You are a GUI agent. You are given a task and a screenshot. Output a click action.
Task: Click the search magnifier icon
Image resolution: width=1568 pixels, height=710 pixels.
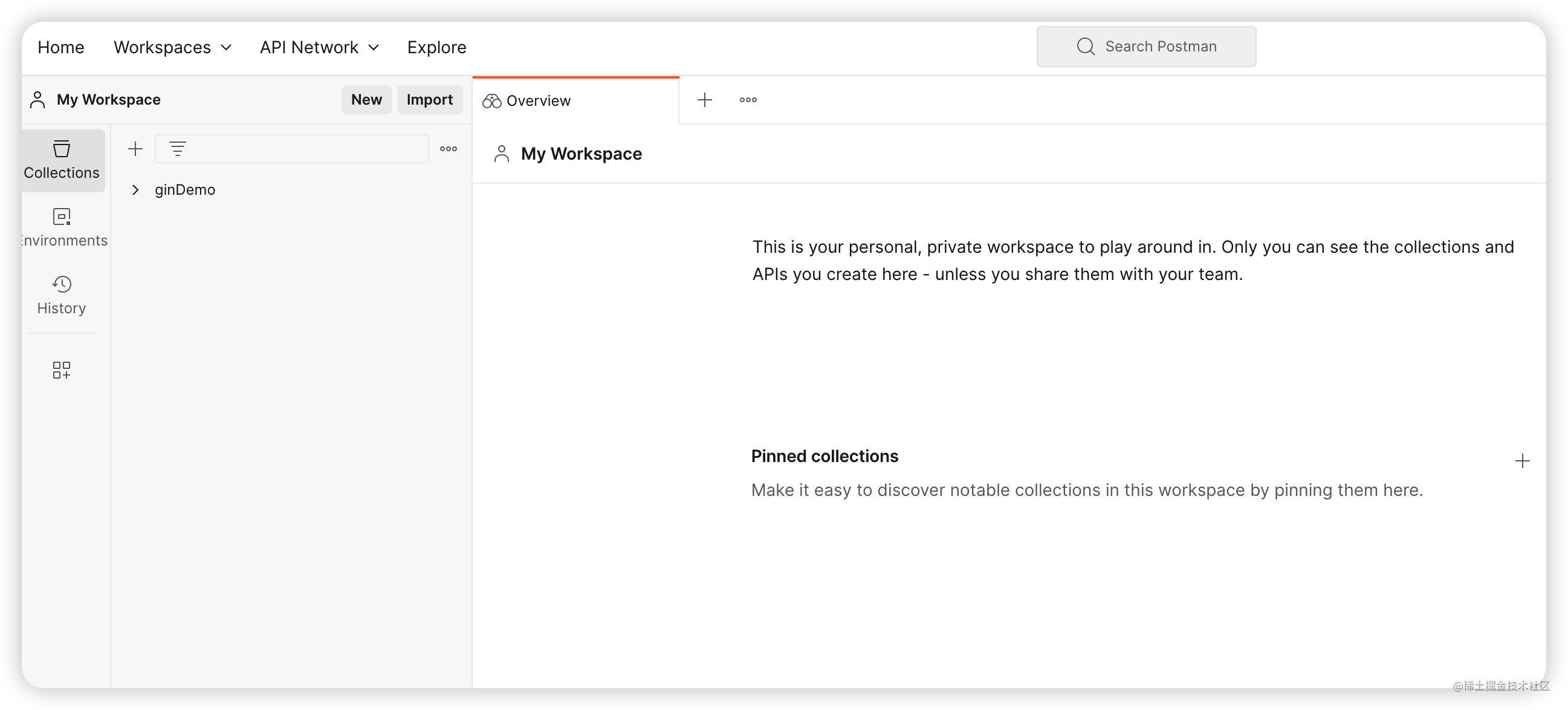[x=1085, y=47]
